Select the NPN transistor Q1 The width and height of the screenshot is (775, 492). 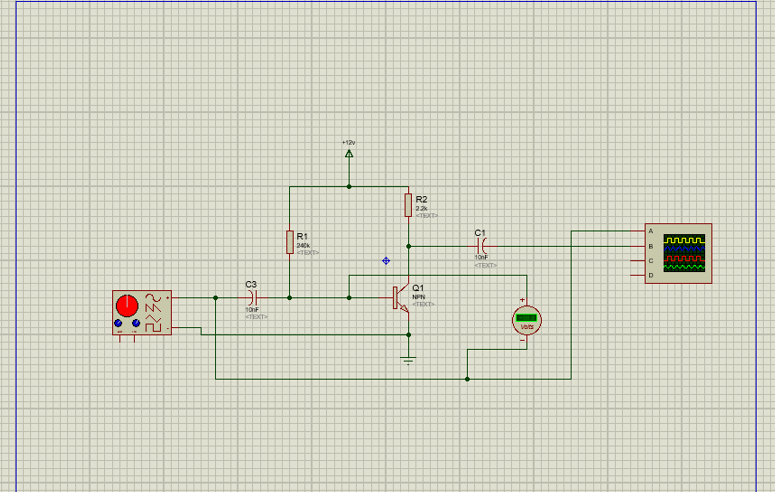tap(401, 298)
